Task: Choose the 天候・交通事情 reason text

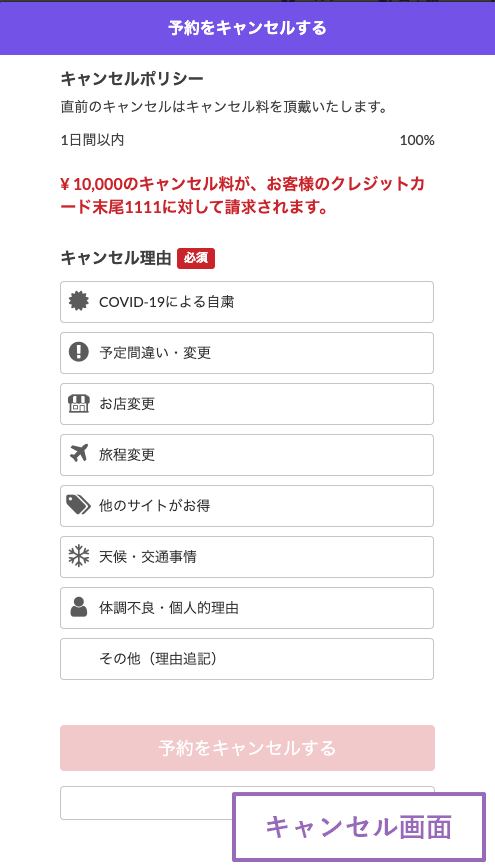Action: 148,556
